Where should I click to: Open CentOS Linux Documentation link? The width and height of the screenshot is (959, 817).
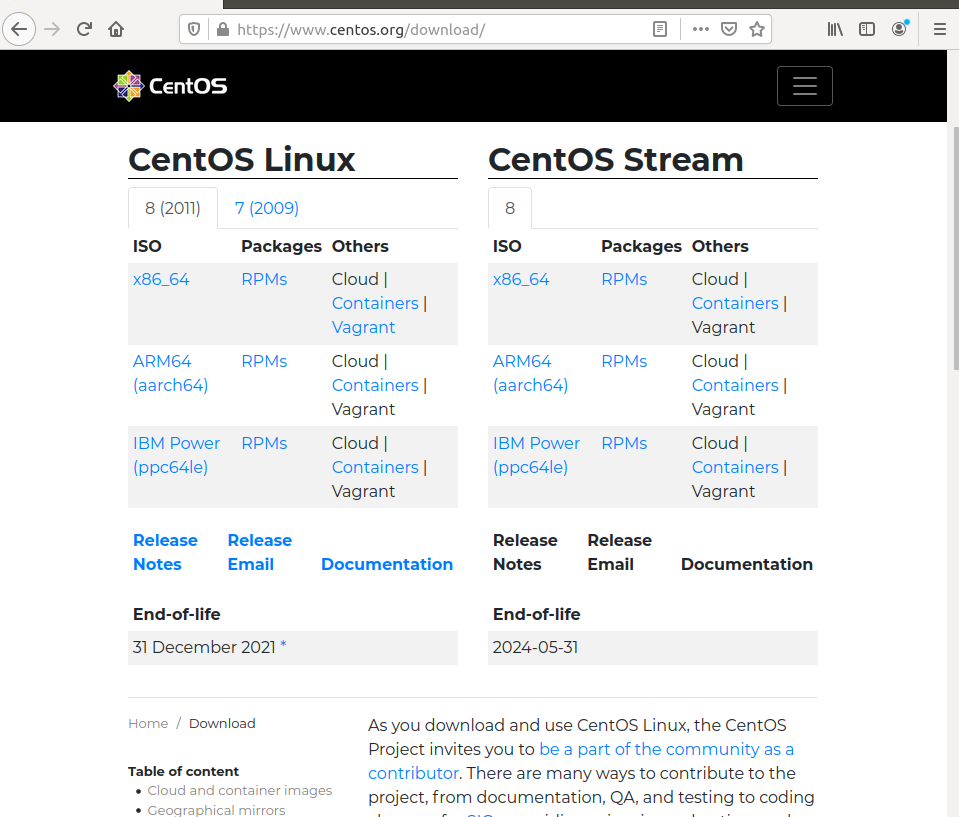coord(387,564)
